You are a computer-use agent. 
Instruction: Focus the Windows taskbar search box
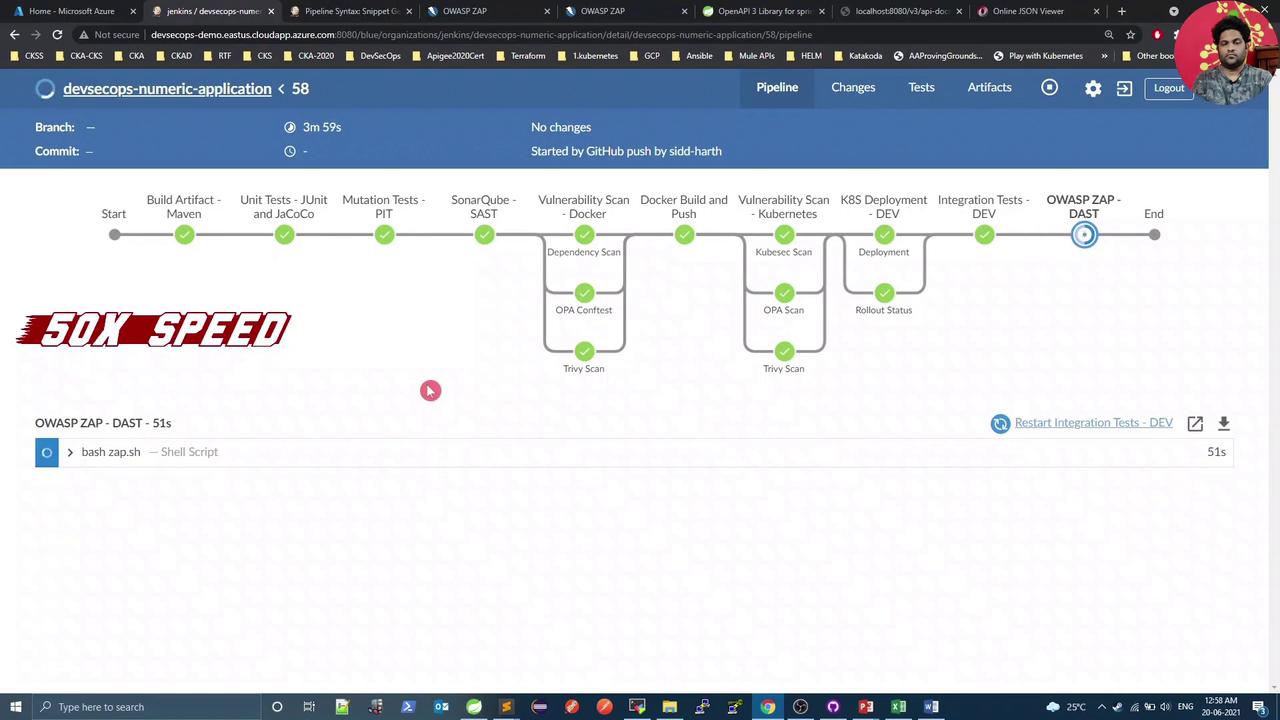pyautogui.click(x=140, y=707)
